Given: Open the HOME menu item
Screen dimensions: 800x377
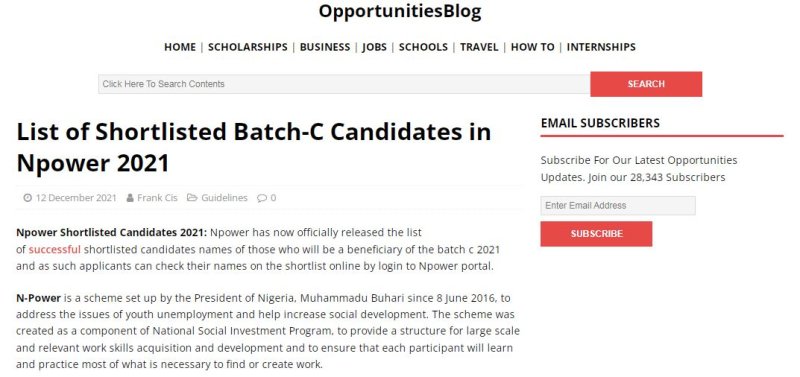Looking at the screenshot, I should (x=180, y=47).
